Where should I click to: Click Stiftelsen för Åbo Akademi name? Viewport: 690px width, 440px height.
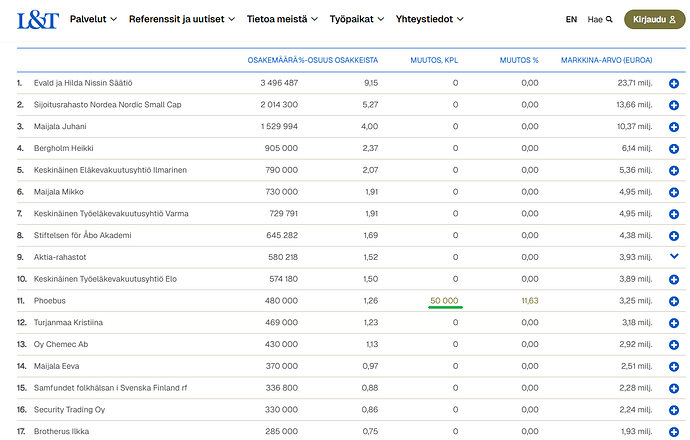(x=82, y=235)
